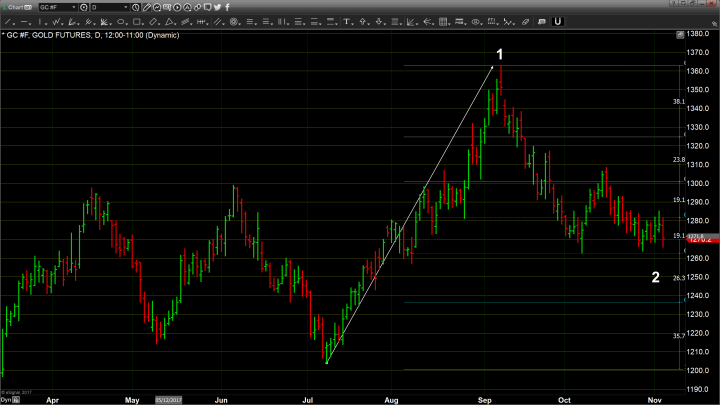
Task: Select the trendline drawing tool
Action: click(8, 21)
